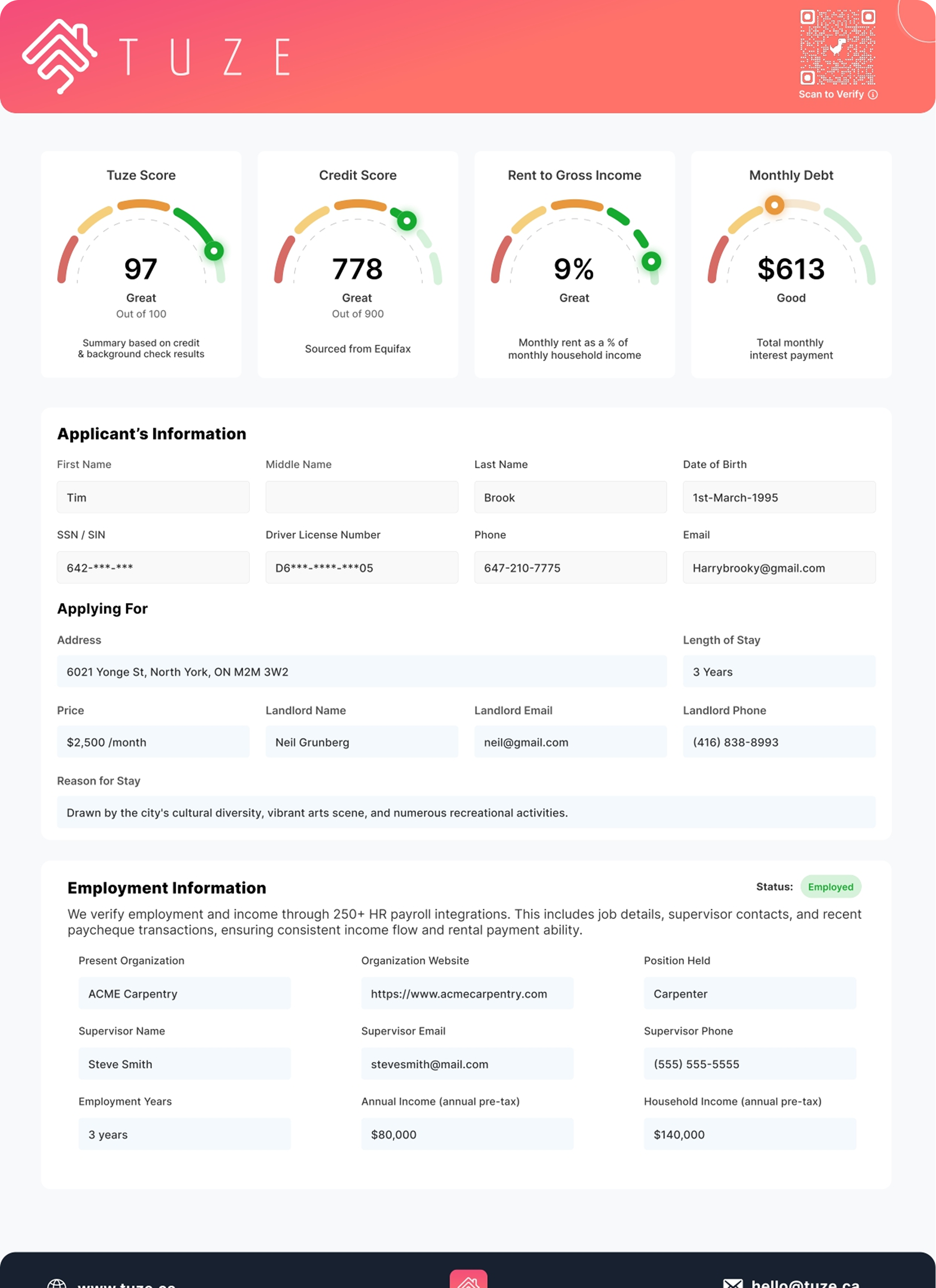Click the First Name field showing Tim
The image size is (936, 1288).
pos(153,497)
